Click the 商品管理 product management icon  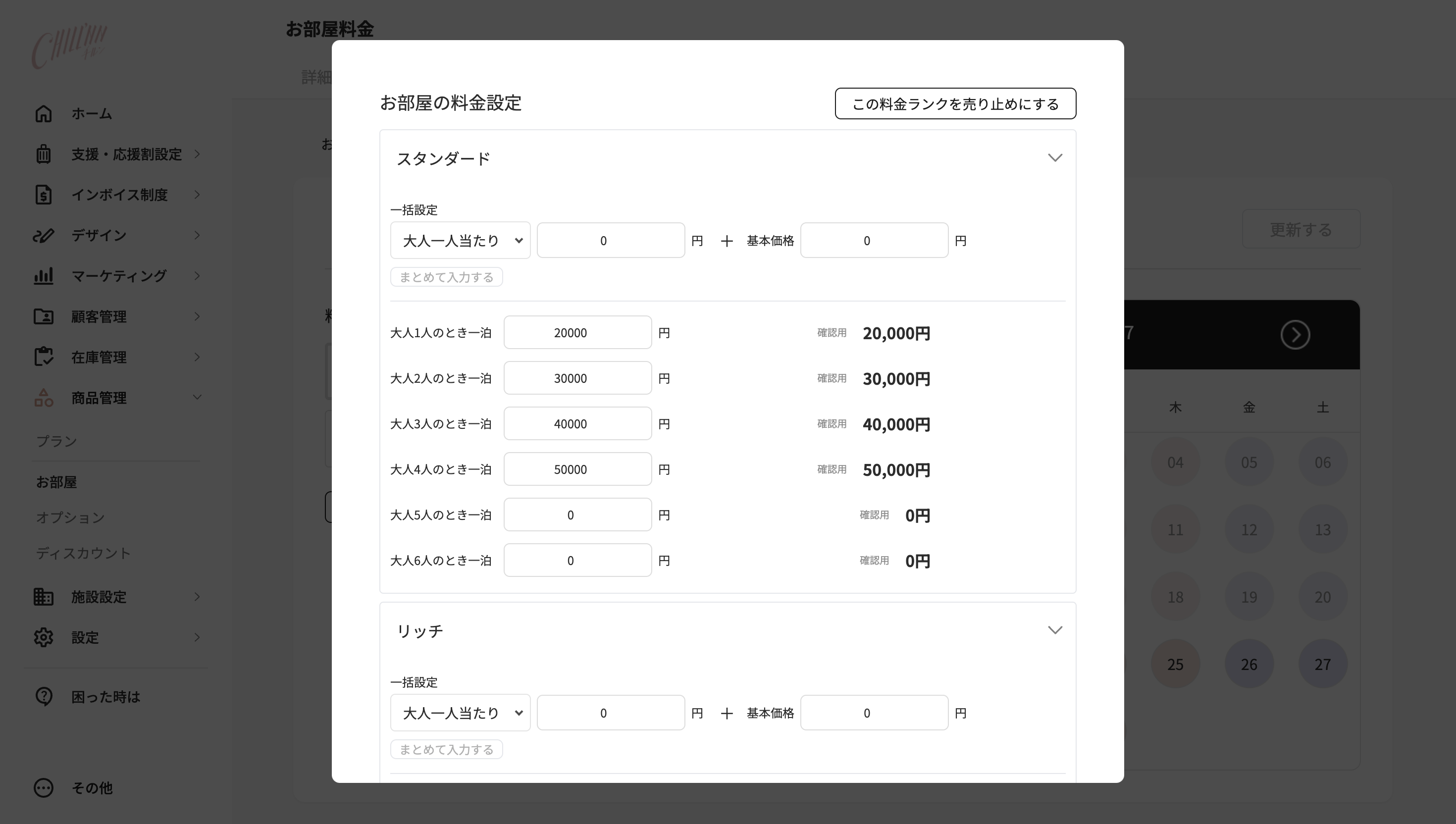pyautogui.click(x=44, y=398)
